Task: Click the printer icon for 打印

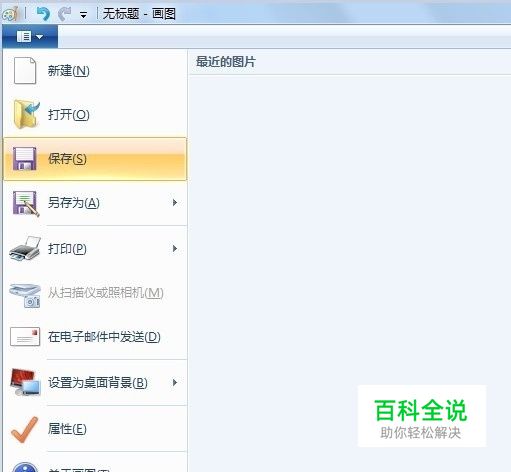Action: (x=25, y=248)
